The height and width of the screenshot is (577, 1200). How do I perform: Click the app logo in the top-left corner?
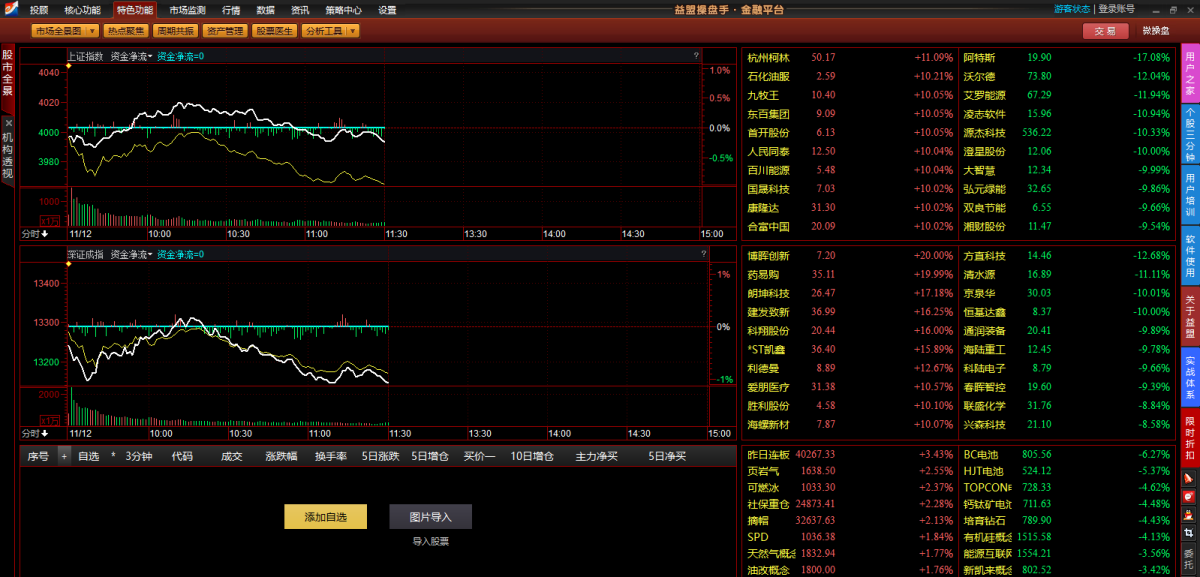pos(9,9)
